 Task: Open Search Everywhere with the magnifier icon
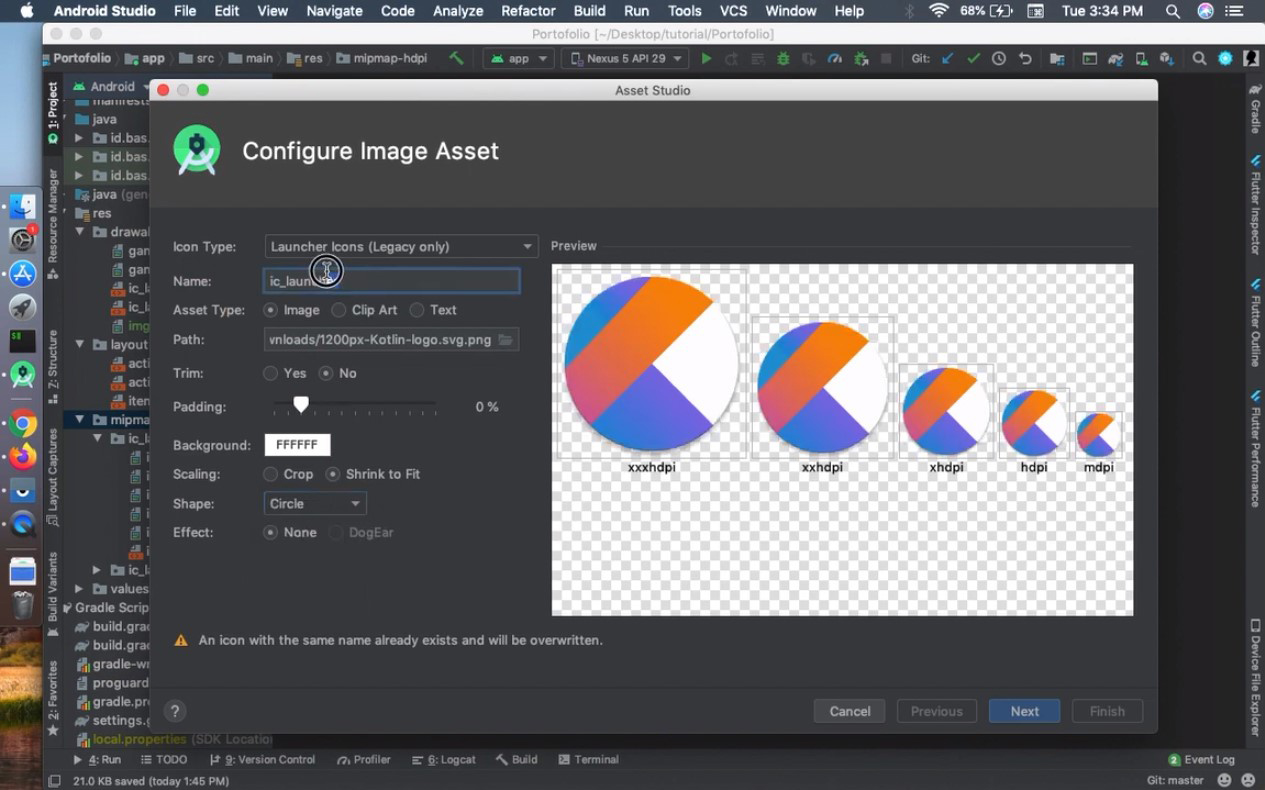(x=1199, y=58)
